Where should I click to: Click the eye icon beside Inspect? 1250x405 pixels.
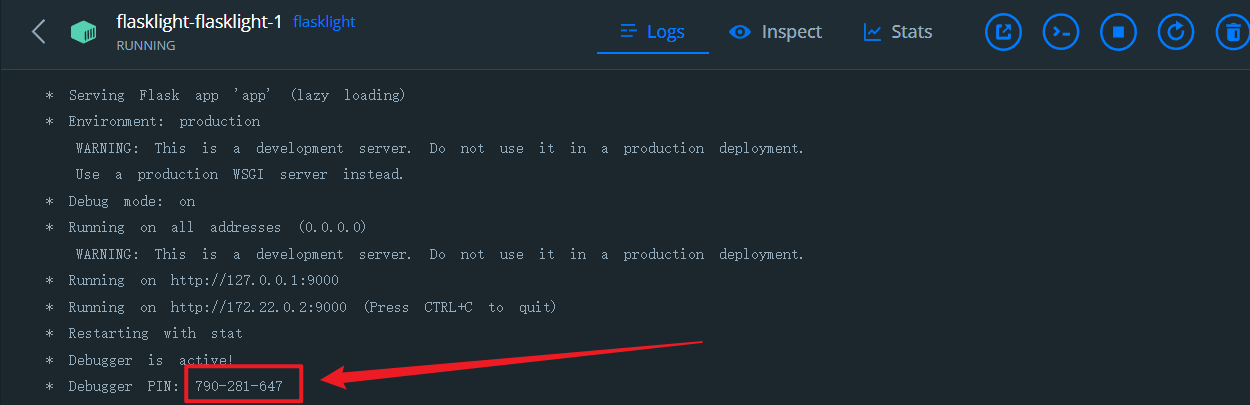point(740,32)
